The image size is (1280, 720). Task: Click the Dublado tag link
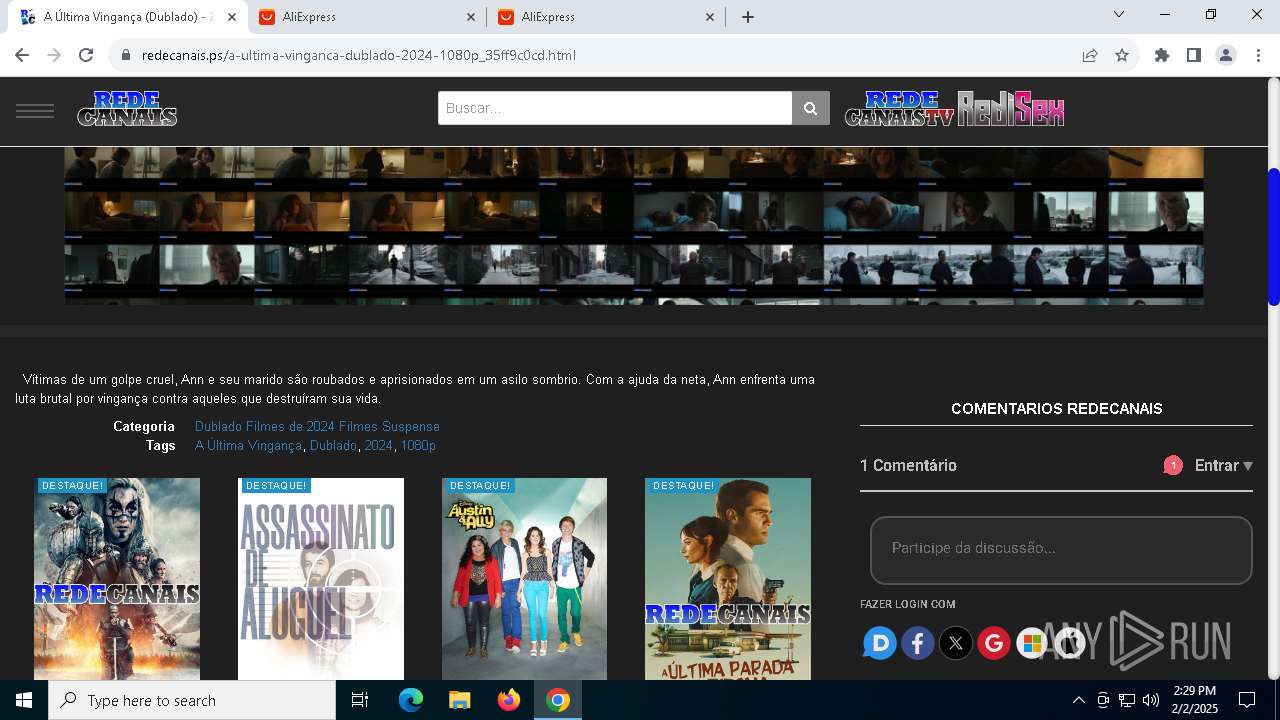pos(333,446)
